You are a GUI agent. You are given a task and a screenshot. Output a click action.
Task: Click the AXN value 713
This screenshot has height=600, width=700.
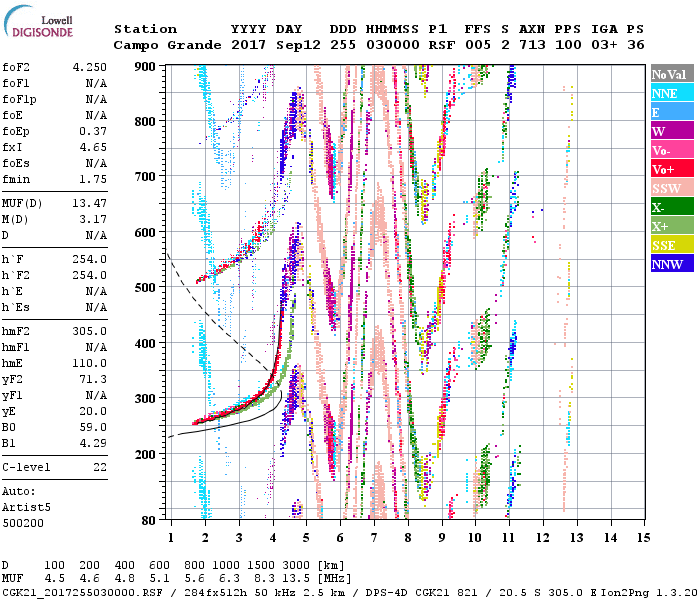pos(532,45)
